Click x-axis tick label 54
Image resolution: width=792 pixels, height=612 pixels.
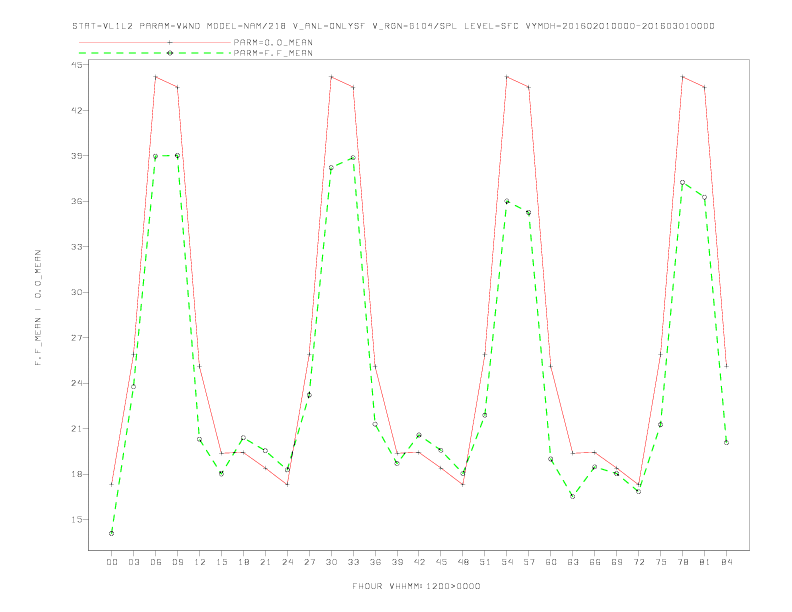[507, 562]
